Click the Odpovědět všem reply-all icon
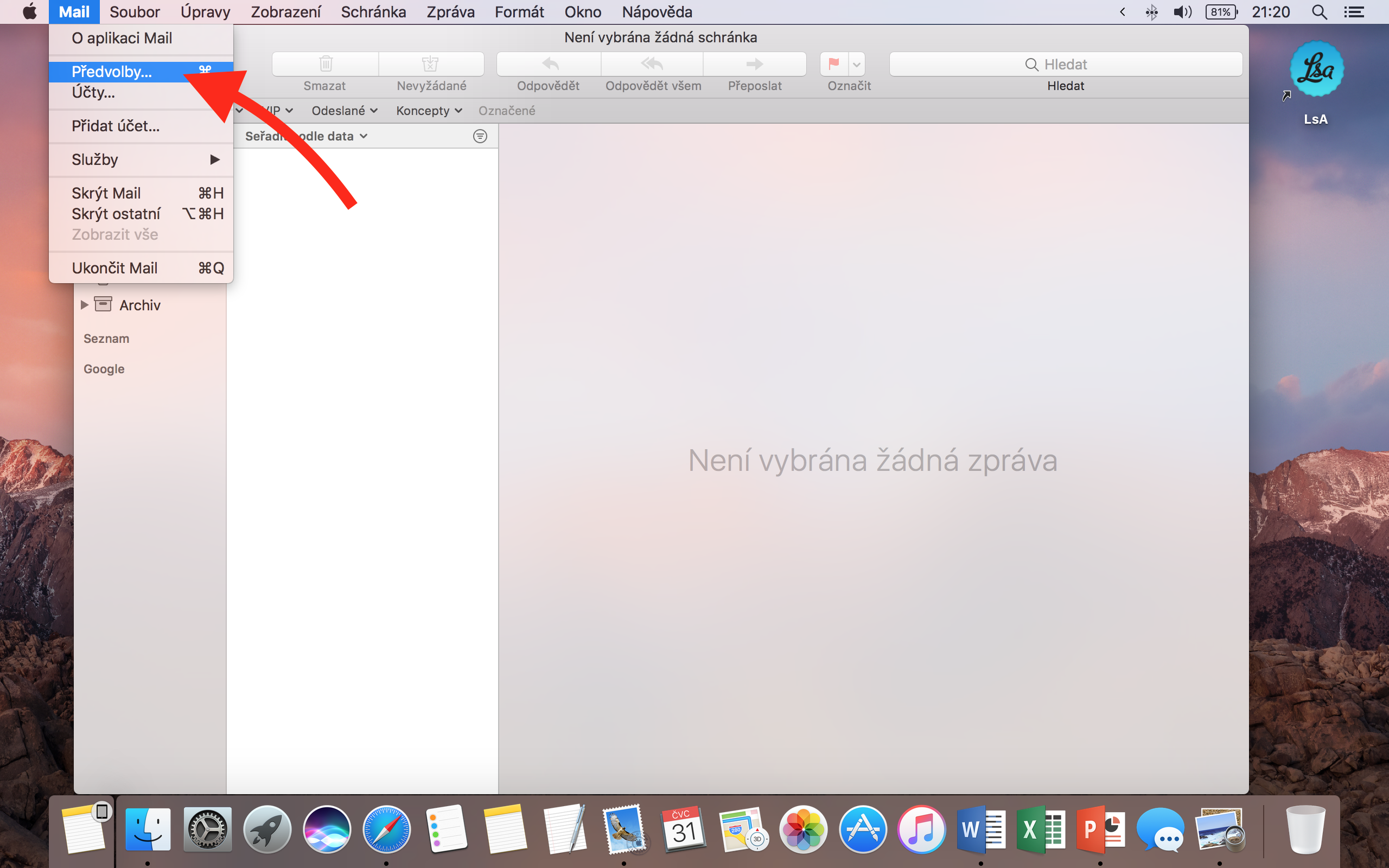Screen dimensions: 1389x868 click(652, 63)
